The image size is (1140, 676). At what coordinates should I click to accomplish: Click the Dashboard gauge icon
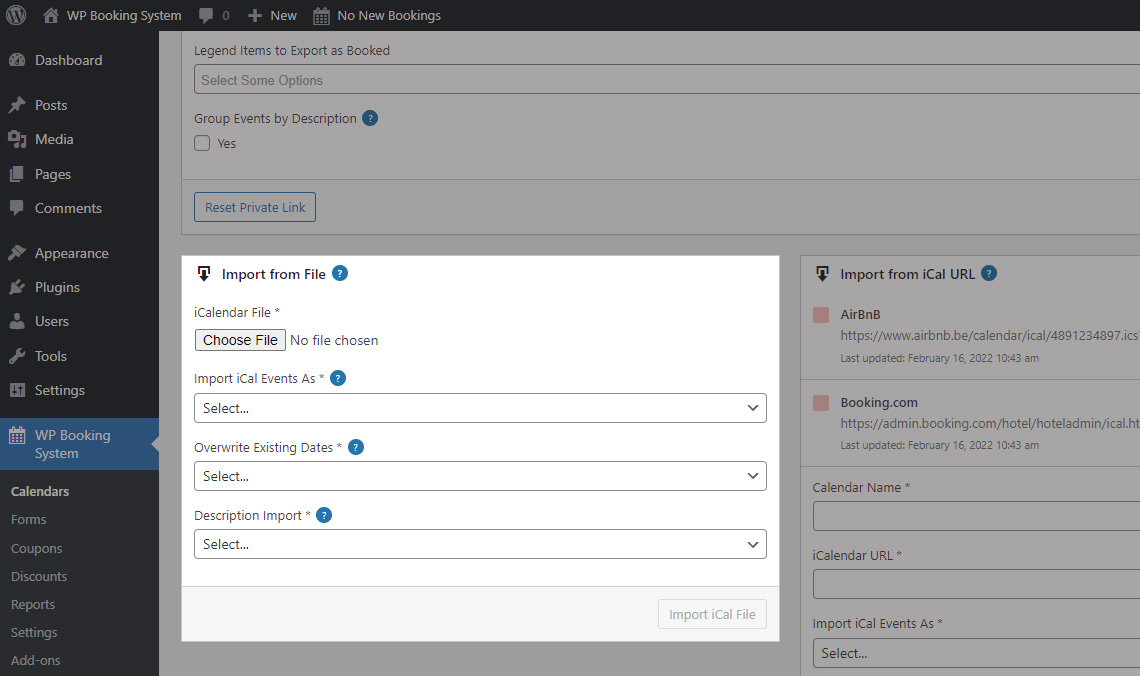point(17,60)
